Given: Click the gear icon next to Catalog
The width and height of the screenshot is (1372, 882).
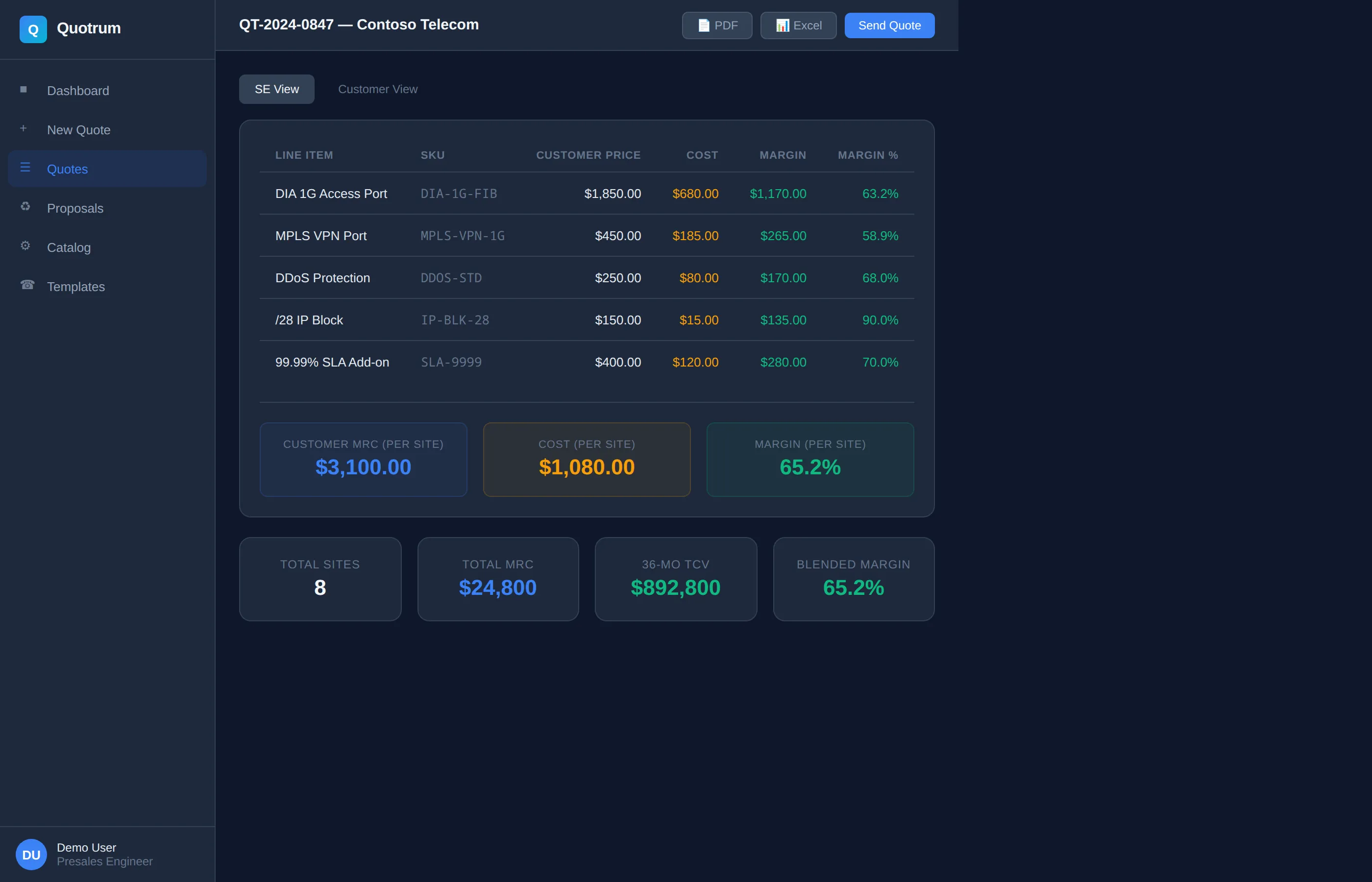Looking at the screenshot, I should pos(25,245).
